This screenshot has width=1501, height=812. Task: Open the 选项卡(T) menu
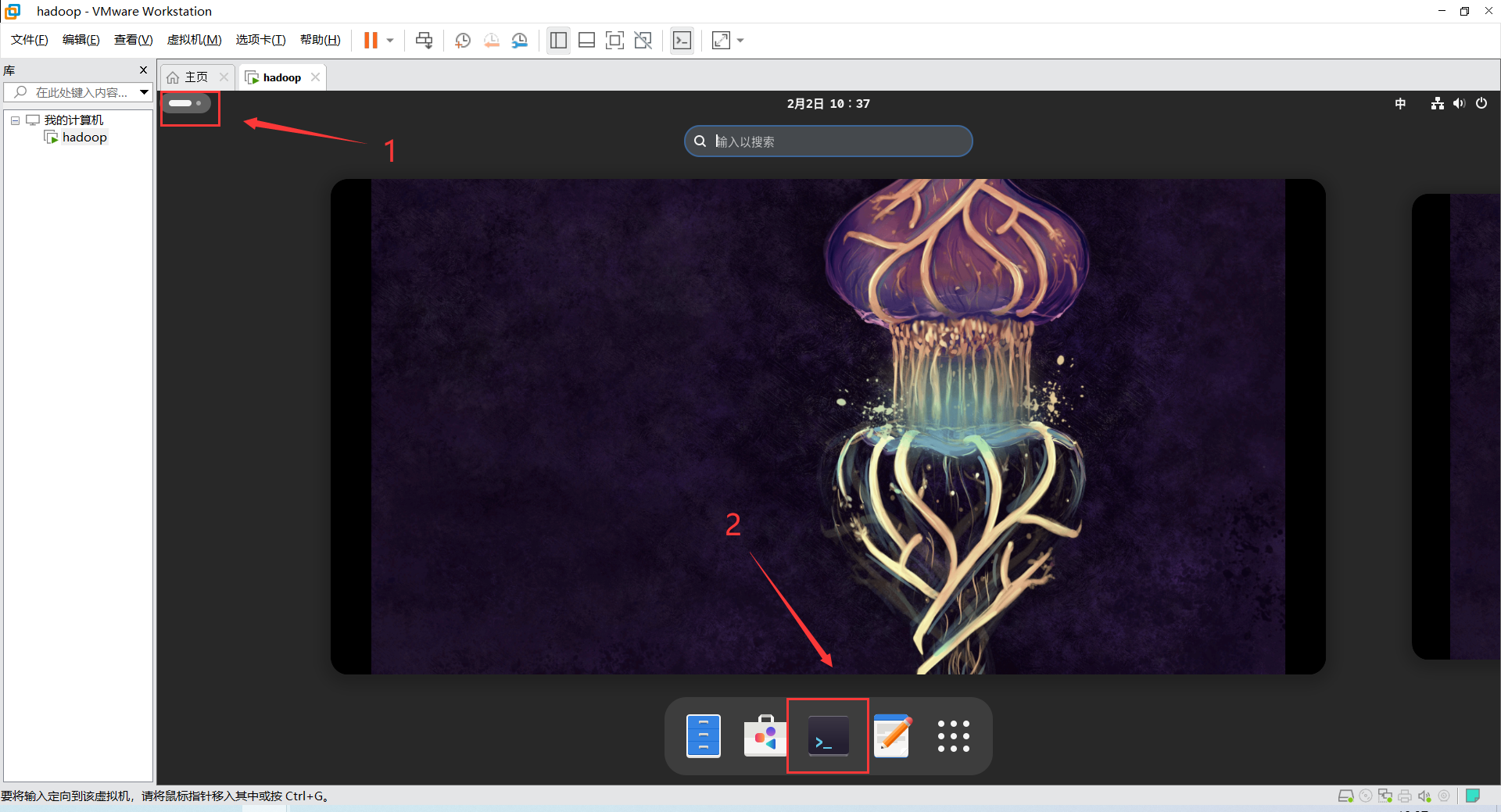pyautogui.click(x=261, y=40)
